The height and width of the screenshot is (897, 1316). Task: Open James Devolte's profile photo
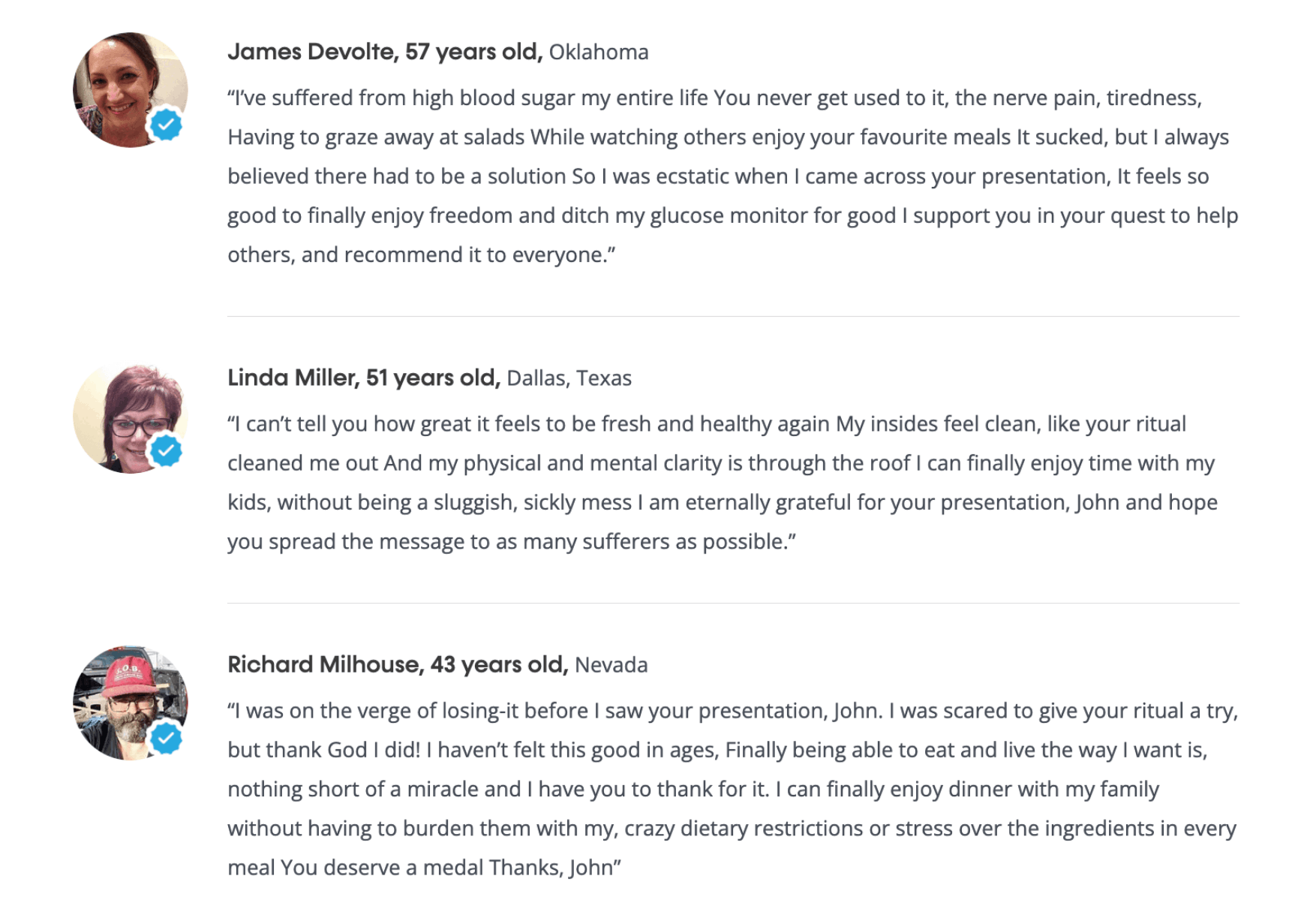pyautogui.click(x=131, y=90)
